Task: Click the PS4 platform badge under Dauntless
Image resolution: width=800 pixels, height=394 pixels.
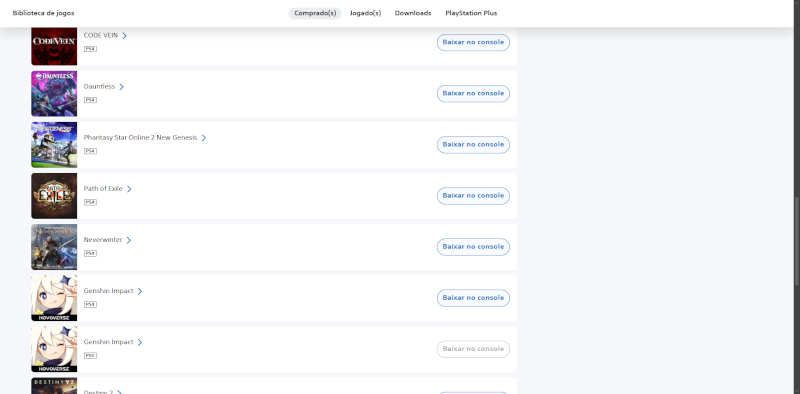Action: click(90, 100)
